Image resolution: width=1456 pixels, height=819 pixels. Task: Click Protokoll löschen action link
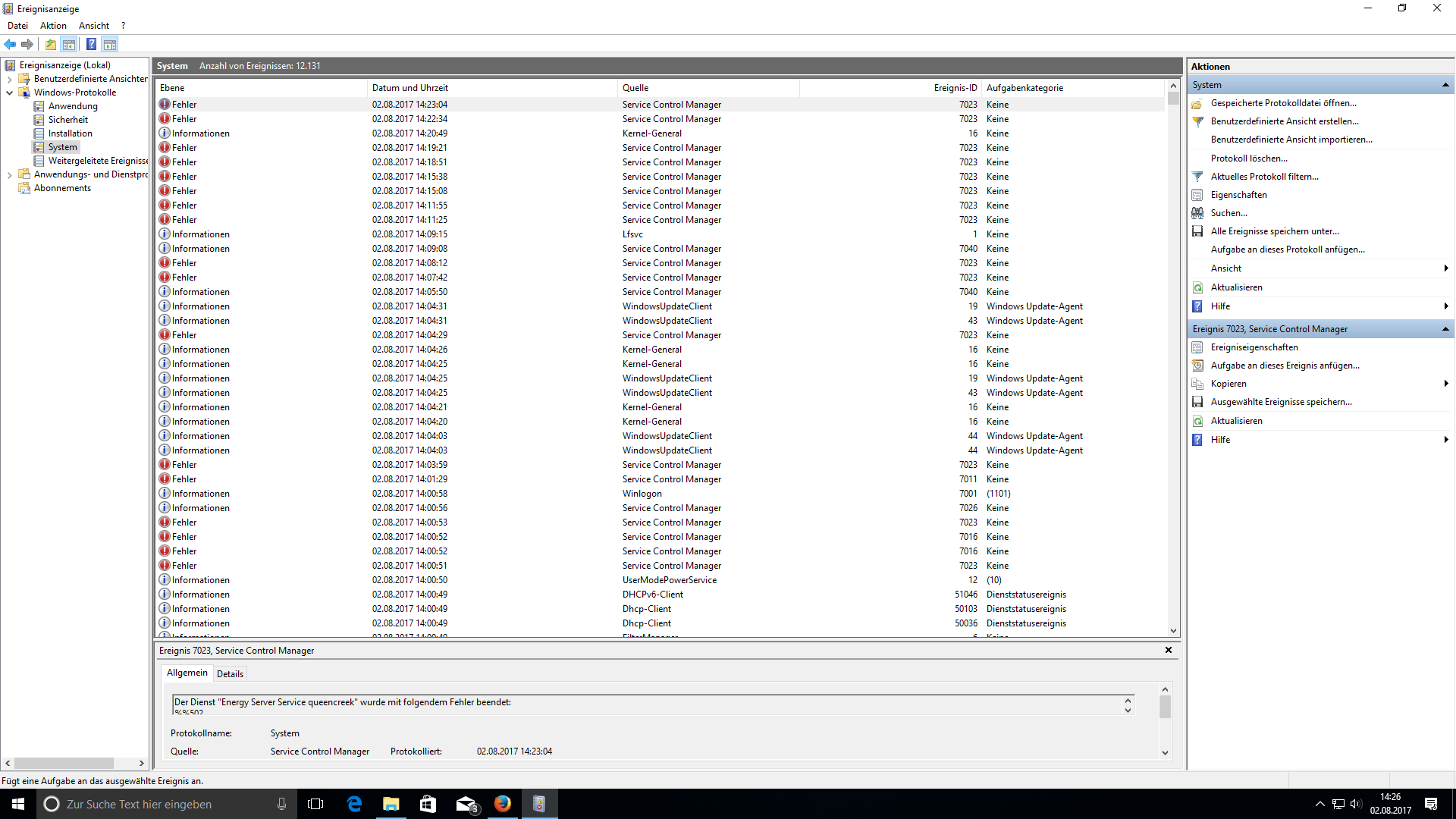tap(1248, 158)
